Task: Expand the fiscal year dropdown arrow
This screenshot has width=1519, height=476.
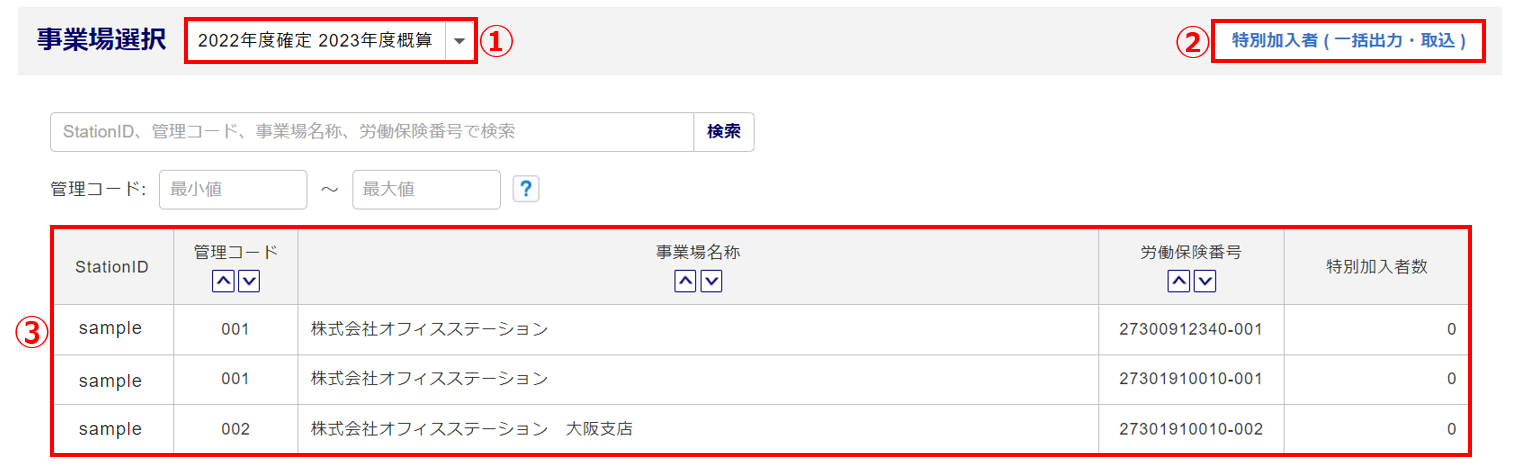Action: [459, 41]
